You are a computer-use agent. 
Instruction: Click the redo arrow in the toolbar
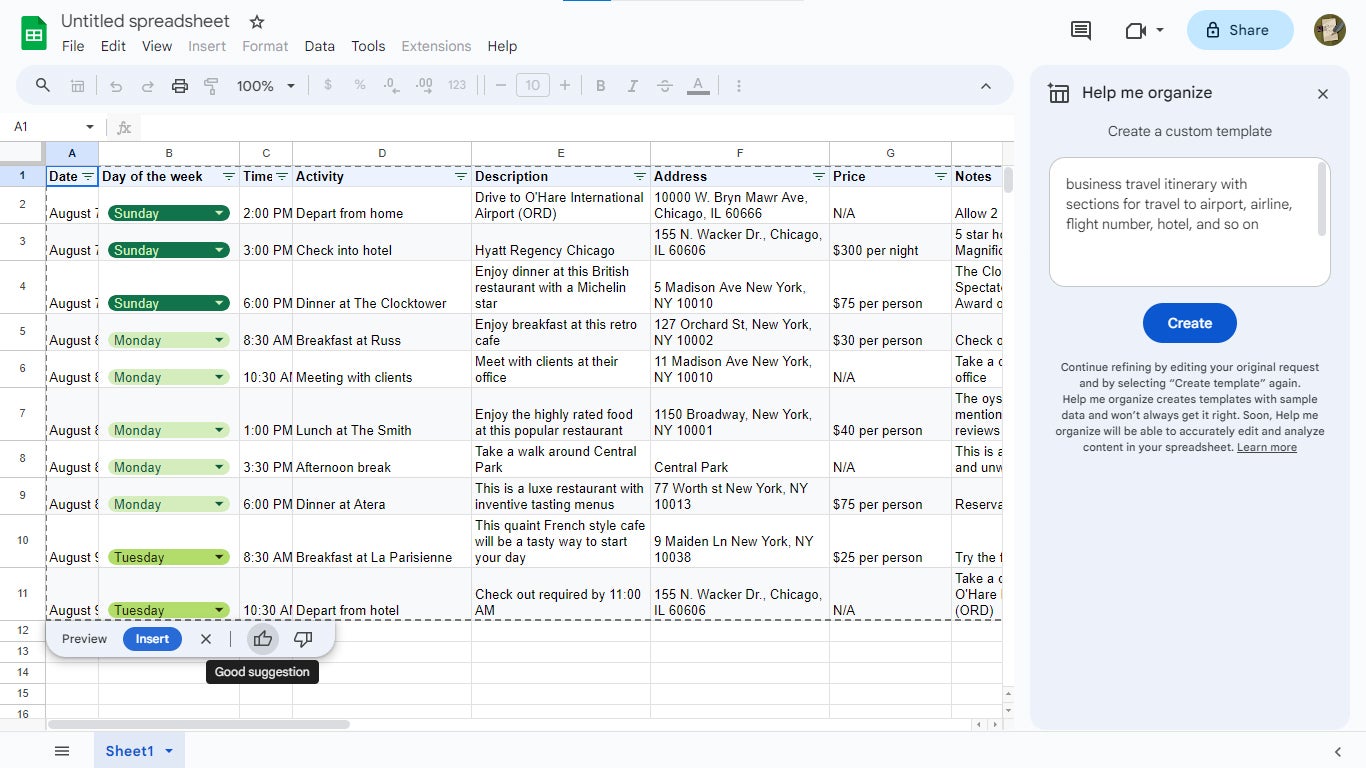[148, 86]
